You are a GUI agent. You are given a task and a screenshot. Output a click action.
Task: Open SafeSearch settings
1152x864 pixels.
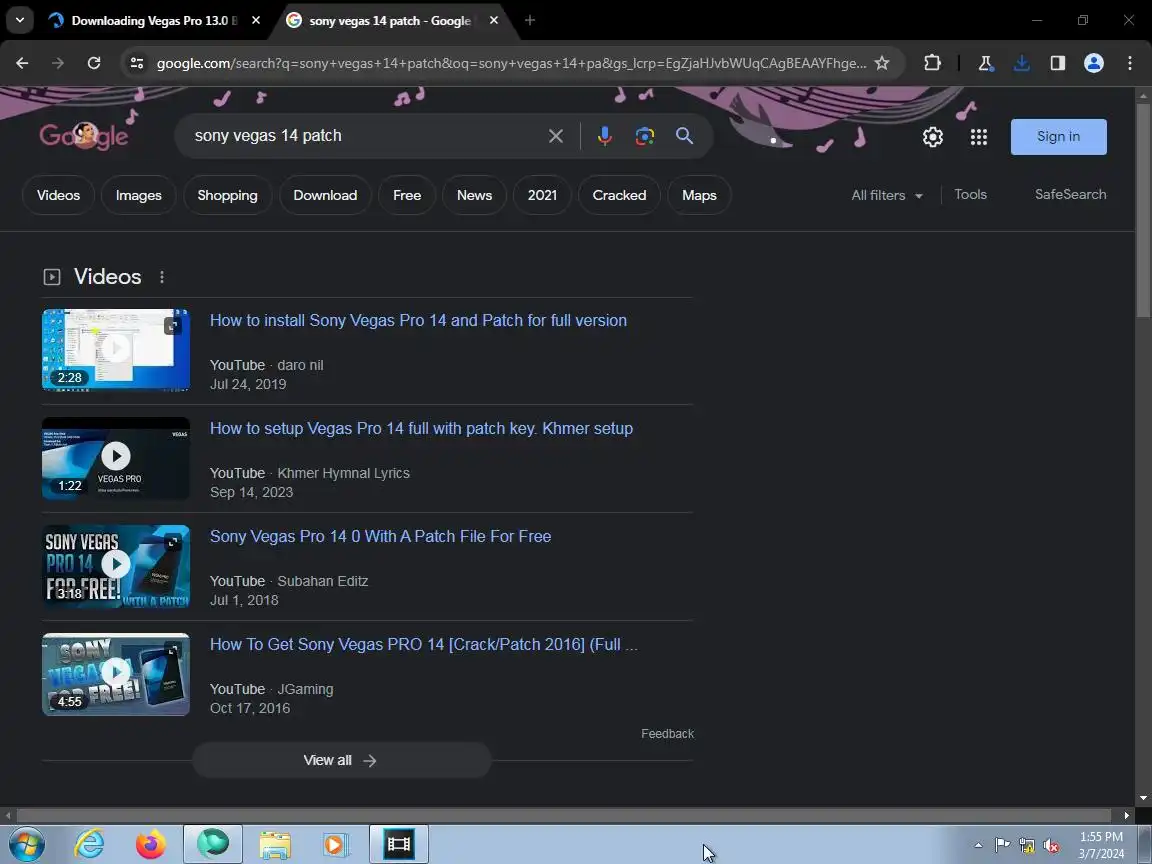pyautogui.click(x=1070, y=195)
